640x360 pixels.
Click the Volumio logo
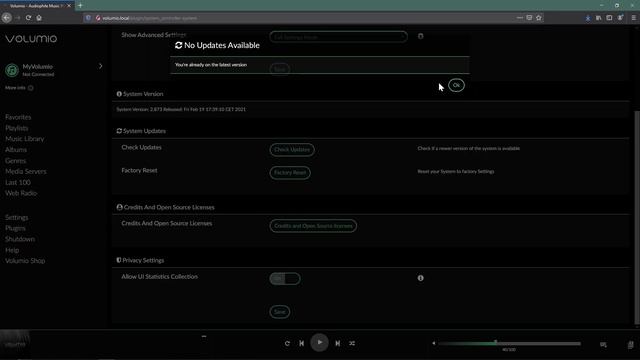(31, 39)
